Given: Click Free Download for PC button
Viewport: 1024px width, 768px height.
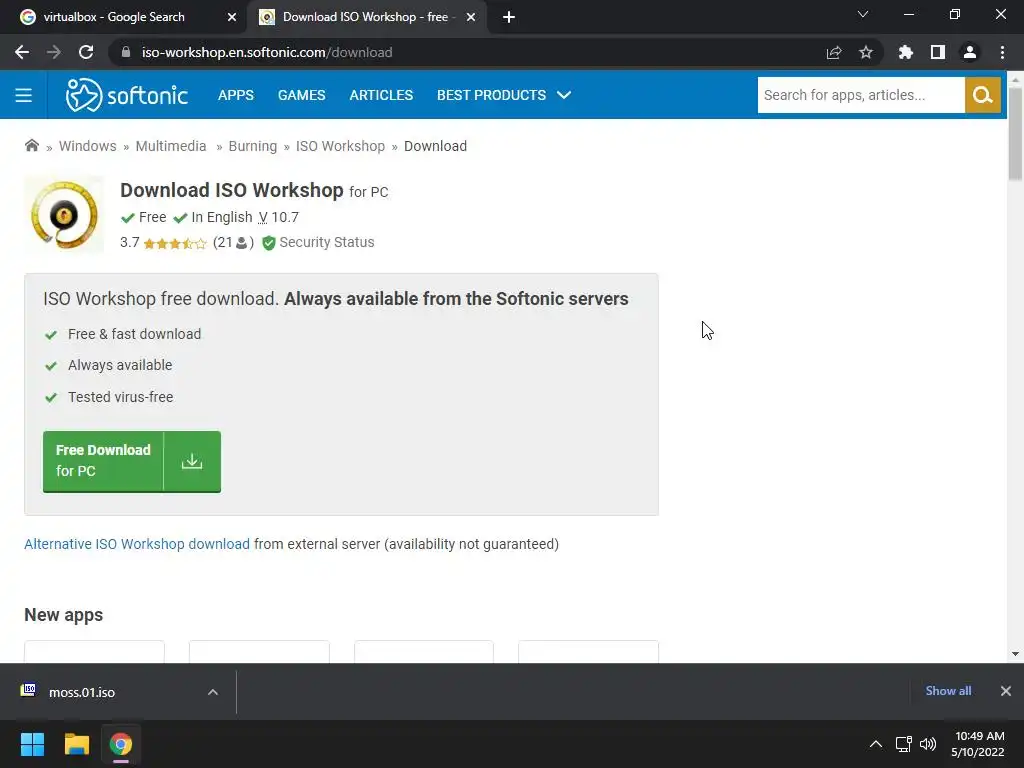Looking at the screenshot, I should pyautogui.click(x=132, y=462).
